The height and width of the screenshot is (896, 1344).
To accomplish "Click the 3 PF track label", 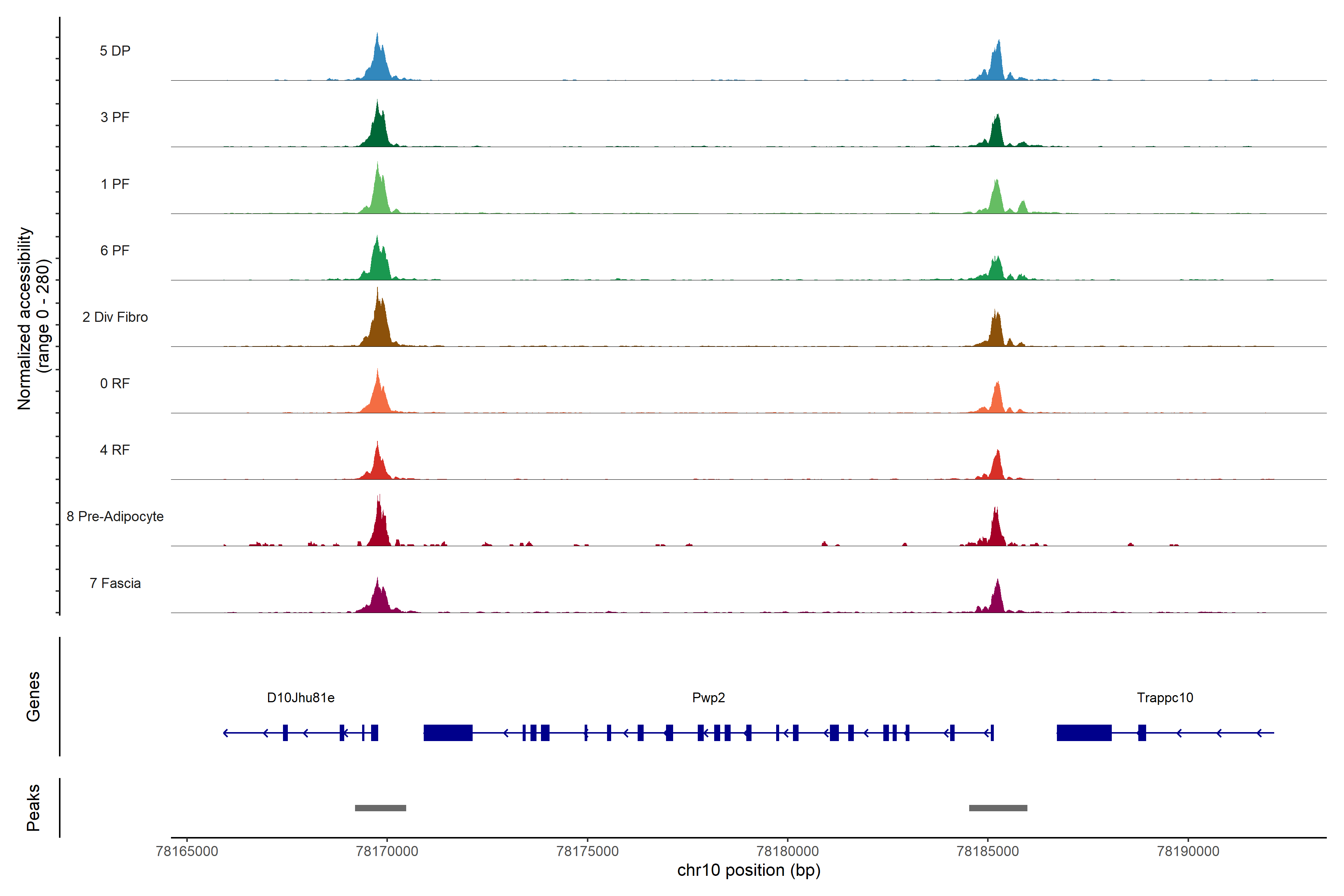I will pos(115,117).
